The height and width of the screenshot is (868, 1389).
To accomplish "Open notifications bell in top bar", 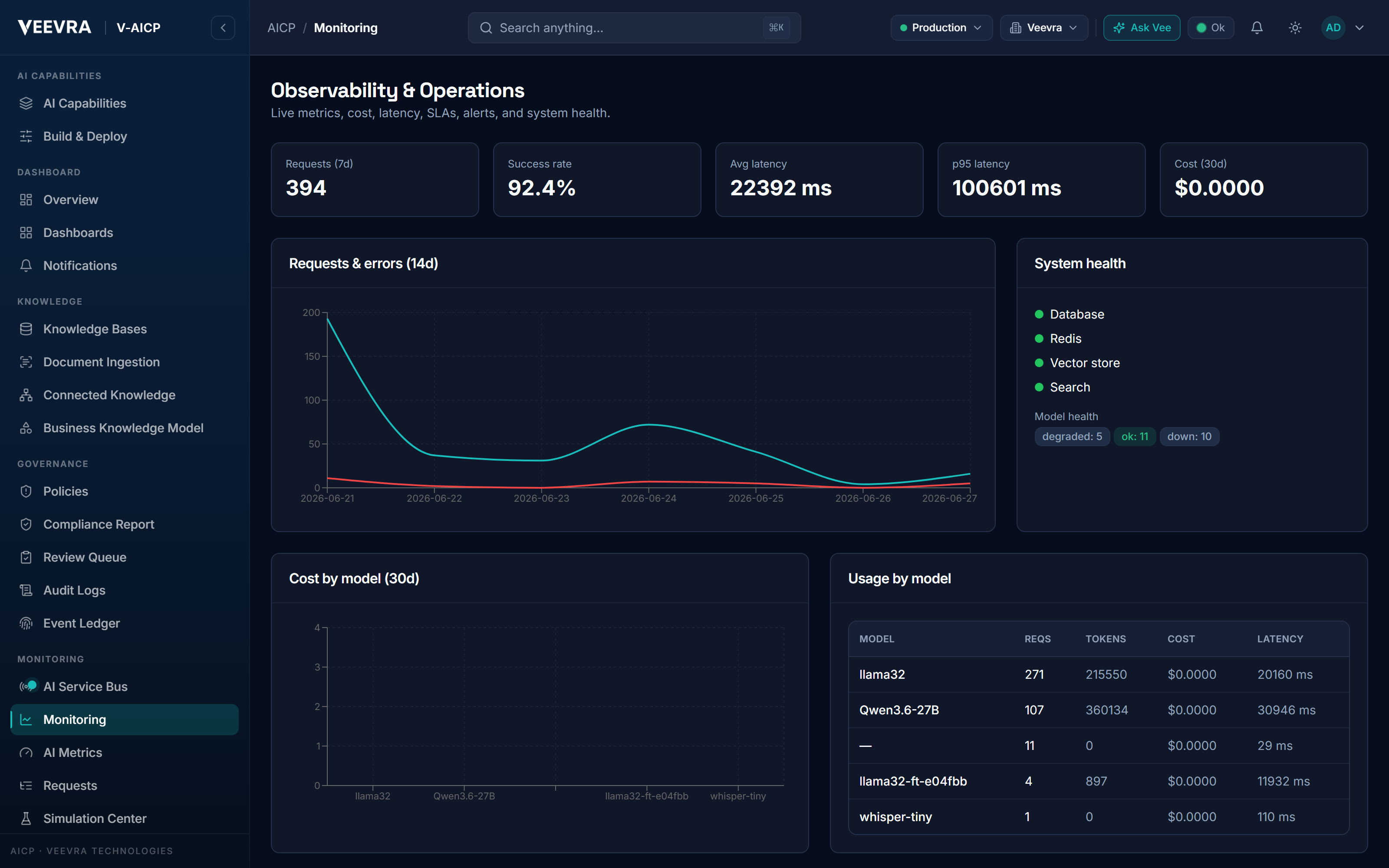I will click(1257, 27).
